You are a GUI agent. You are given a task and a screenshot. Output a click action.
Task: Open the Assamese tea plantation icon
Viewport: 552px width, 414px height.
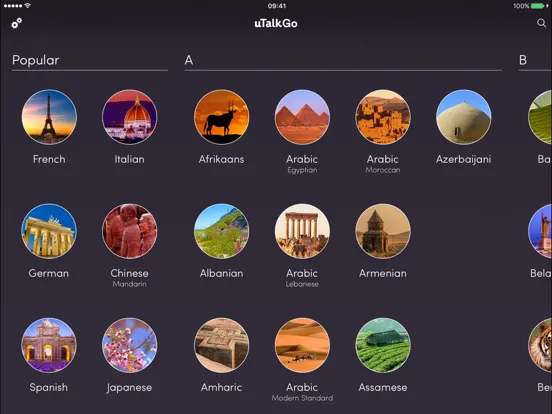pyautogui.click(x=383, y=345)
